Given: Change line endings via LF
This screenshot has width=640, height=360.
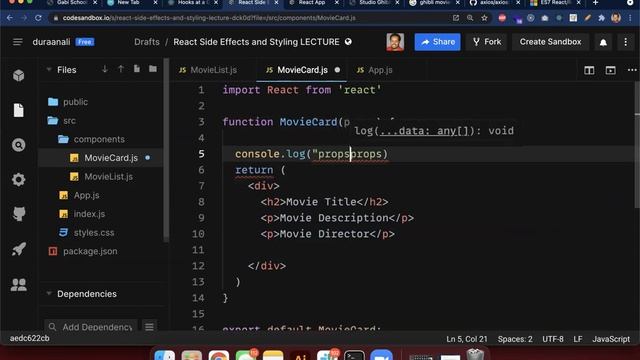Looking at the screenshot, I should coord(578,339).
